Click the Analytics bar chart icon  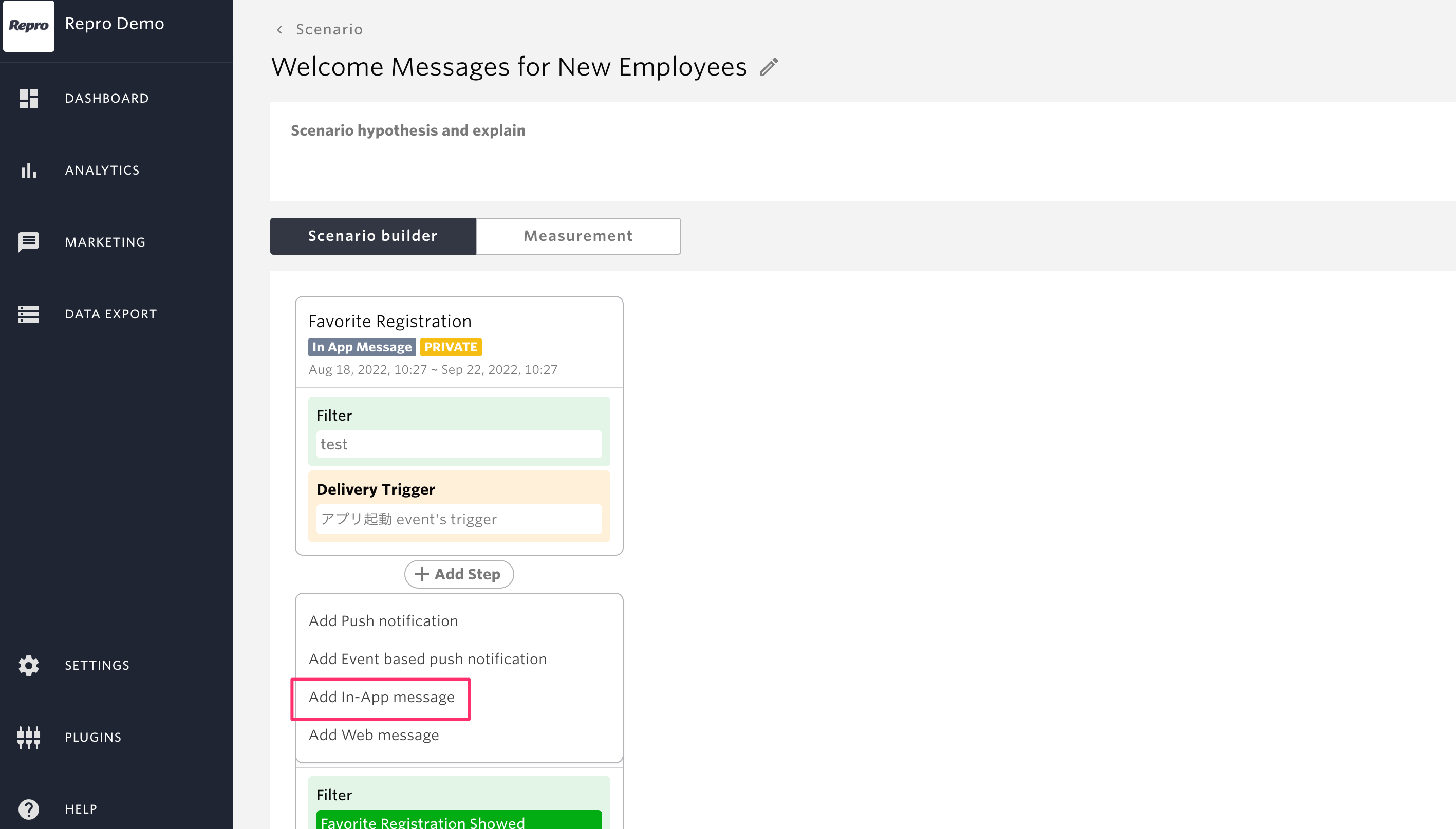[28, 170]
